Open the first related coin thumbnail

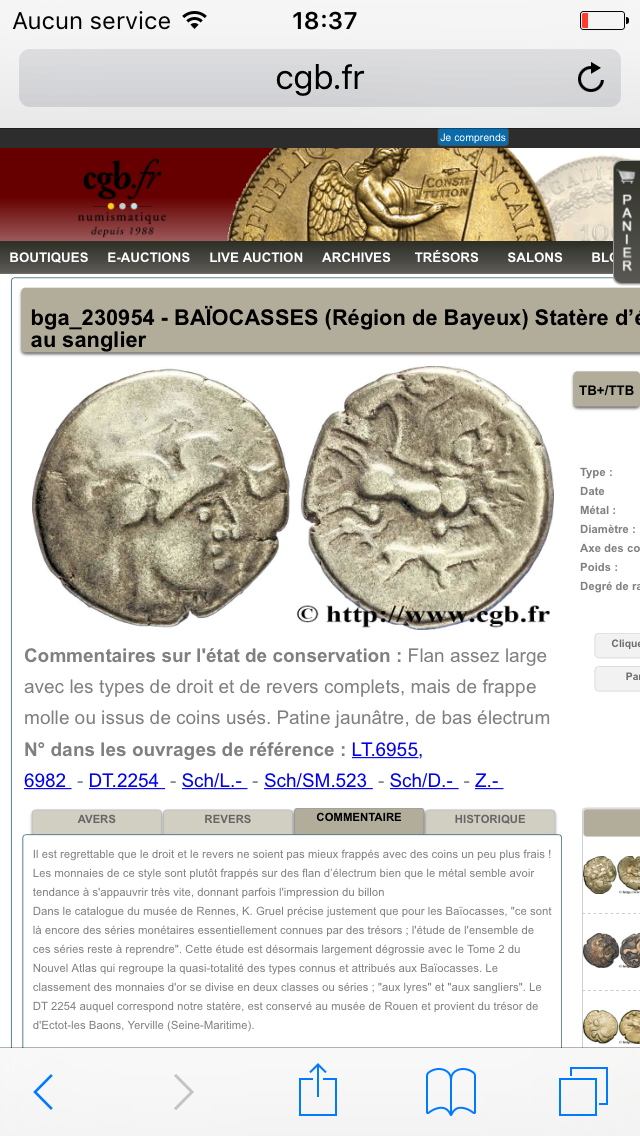612,874
